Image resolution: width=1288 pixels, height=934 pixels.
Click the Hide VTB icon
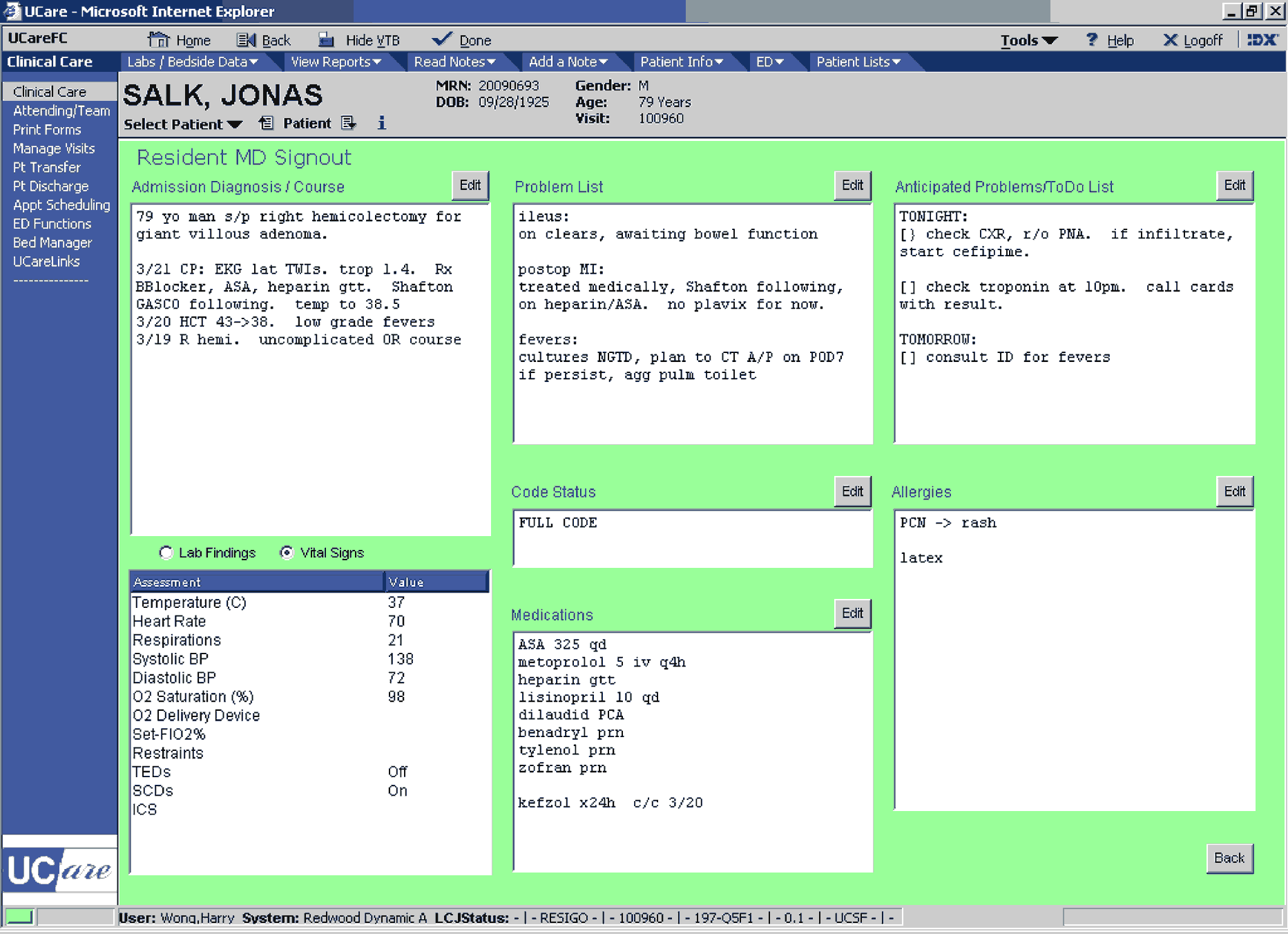(326, 40)
